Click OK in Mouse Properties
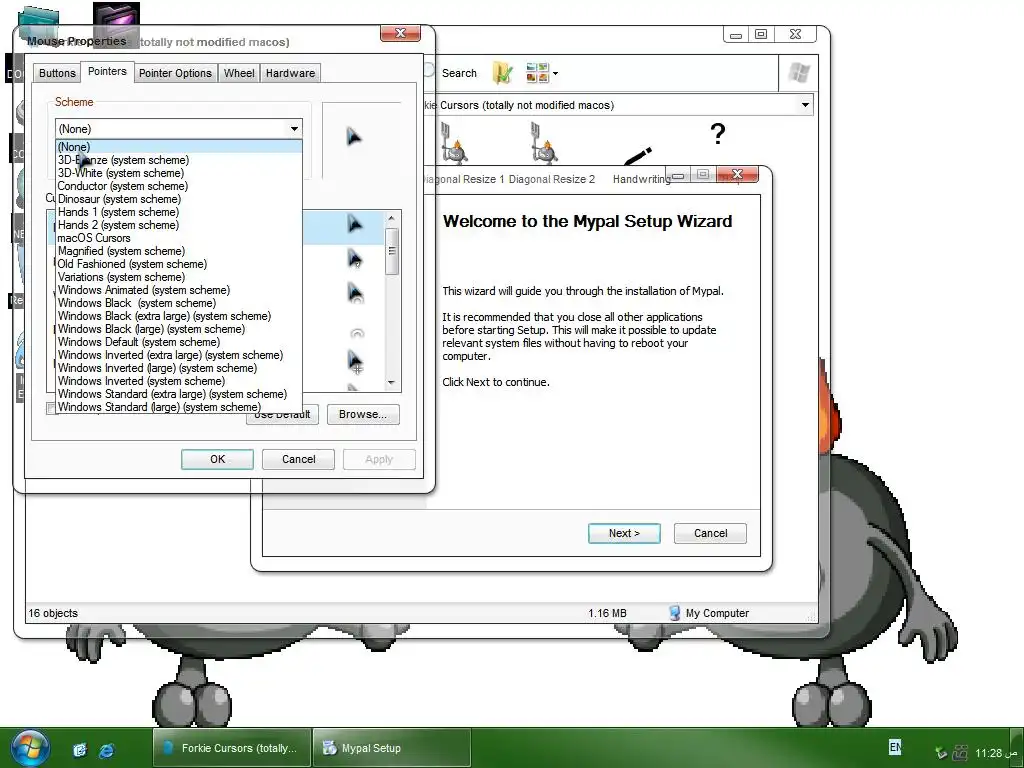Screen dimensions: 1024x768 coord(217,459)
